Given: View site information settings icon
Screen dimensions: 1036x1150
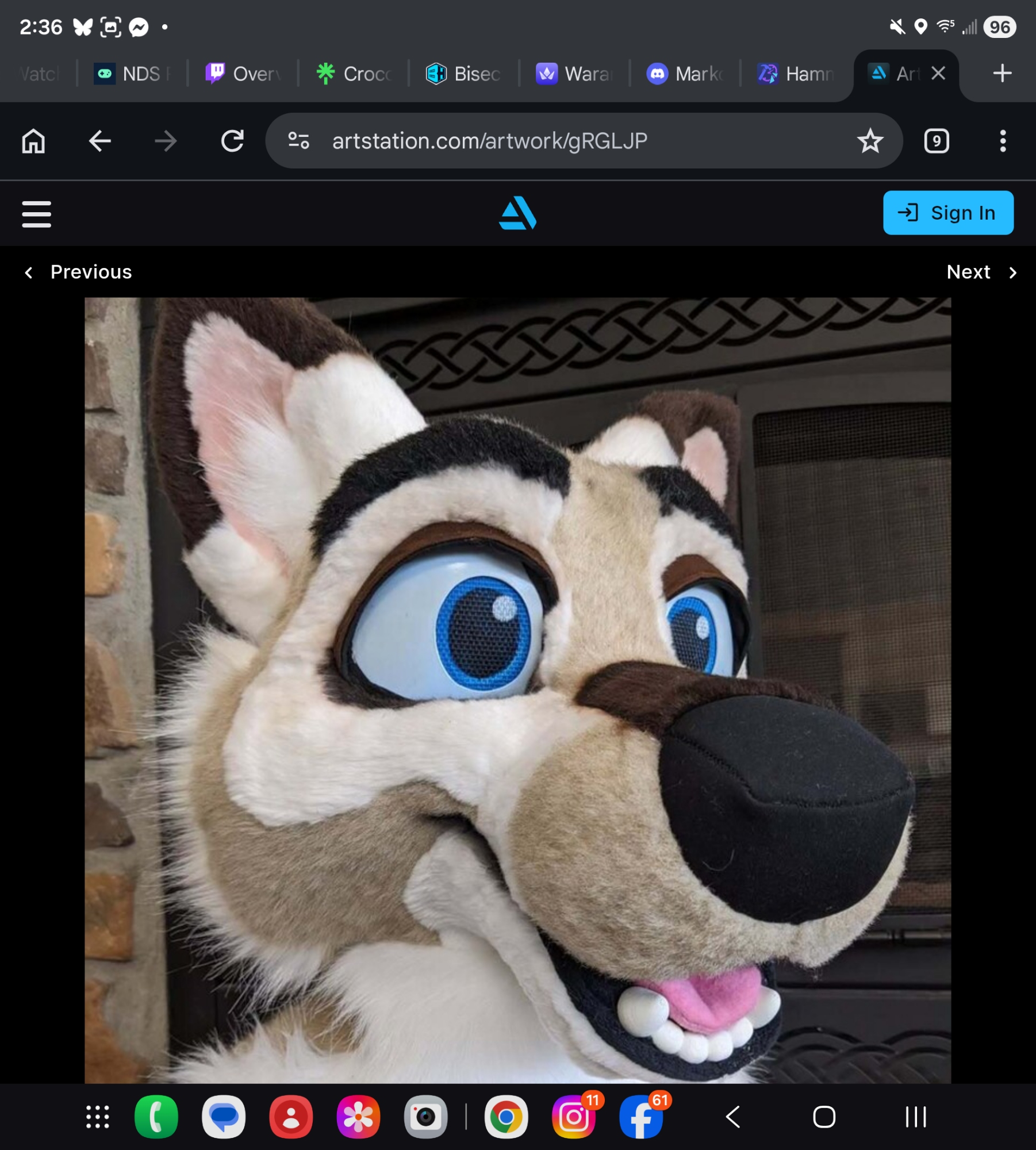Looking at the screenshot, I should click(x=299, y=141).
